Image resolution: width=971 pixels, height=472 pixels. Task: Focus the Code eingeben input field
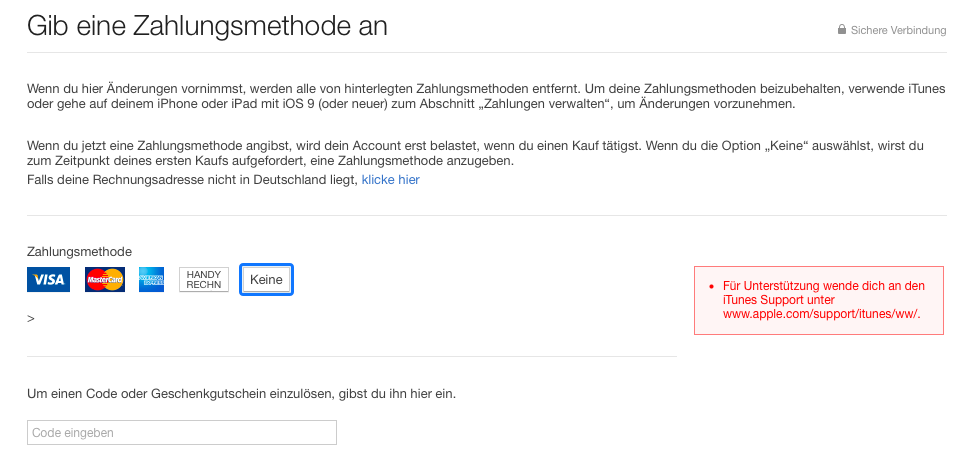182,433
